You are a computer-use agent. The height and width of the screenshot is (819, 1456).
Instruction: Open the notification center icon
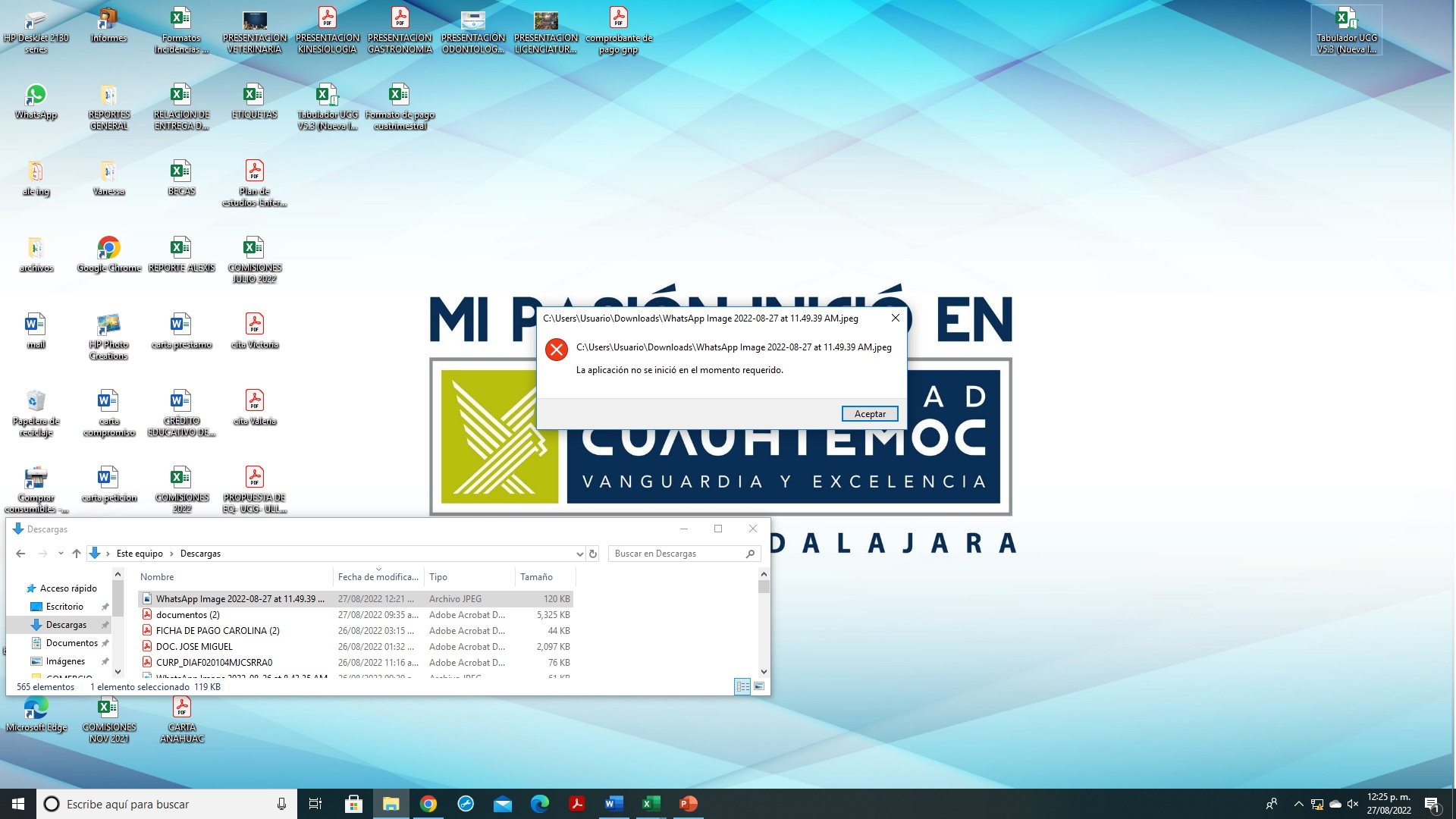tap(1432, 804)
